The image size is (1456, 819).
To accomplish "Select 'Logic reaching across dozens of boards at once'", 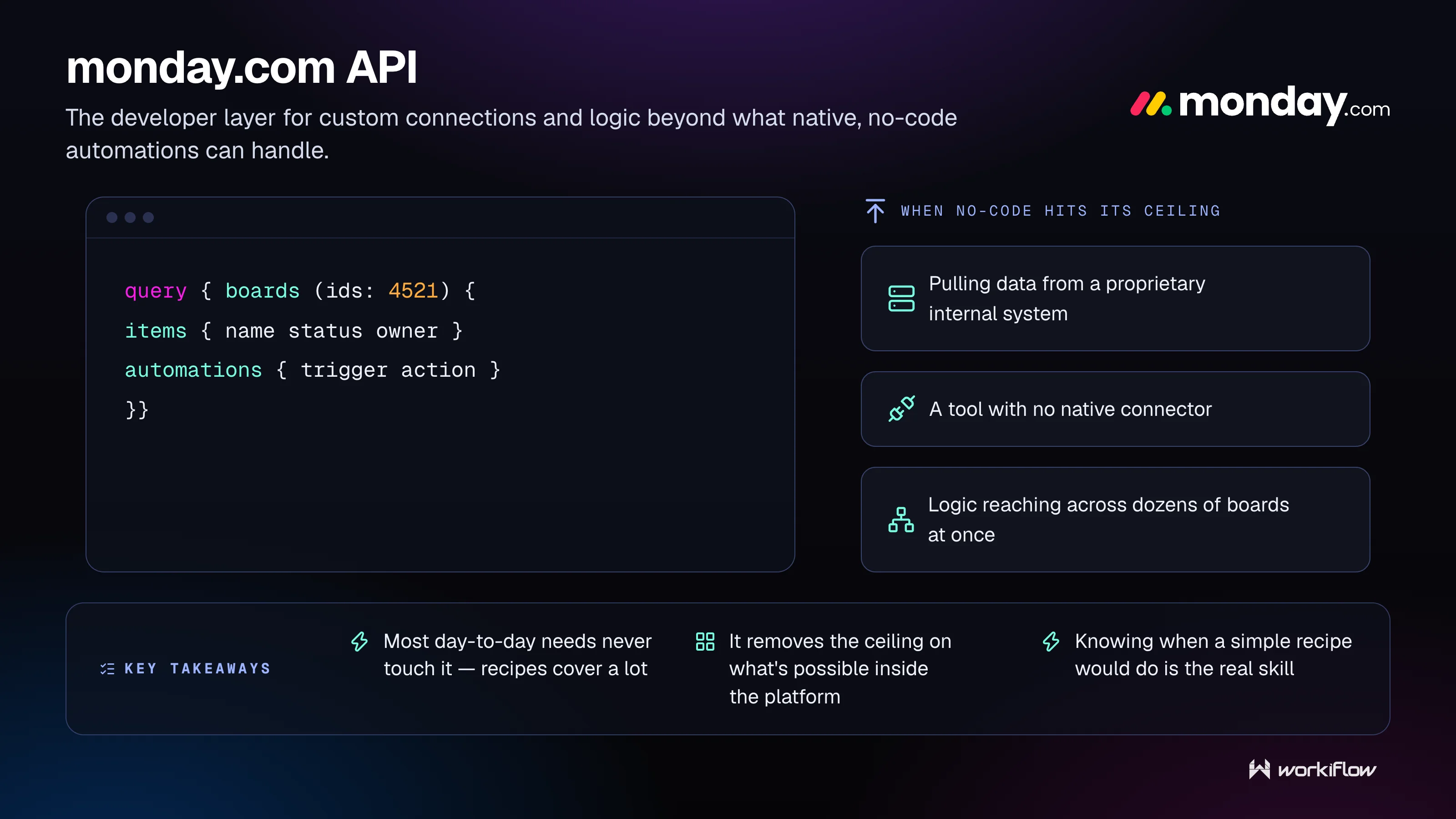I will click(x=1108, y=520).
